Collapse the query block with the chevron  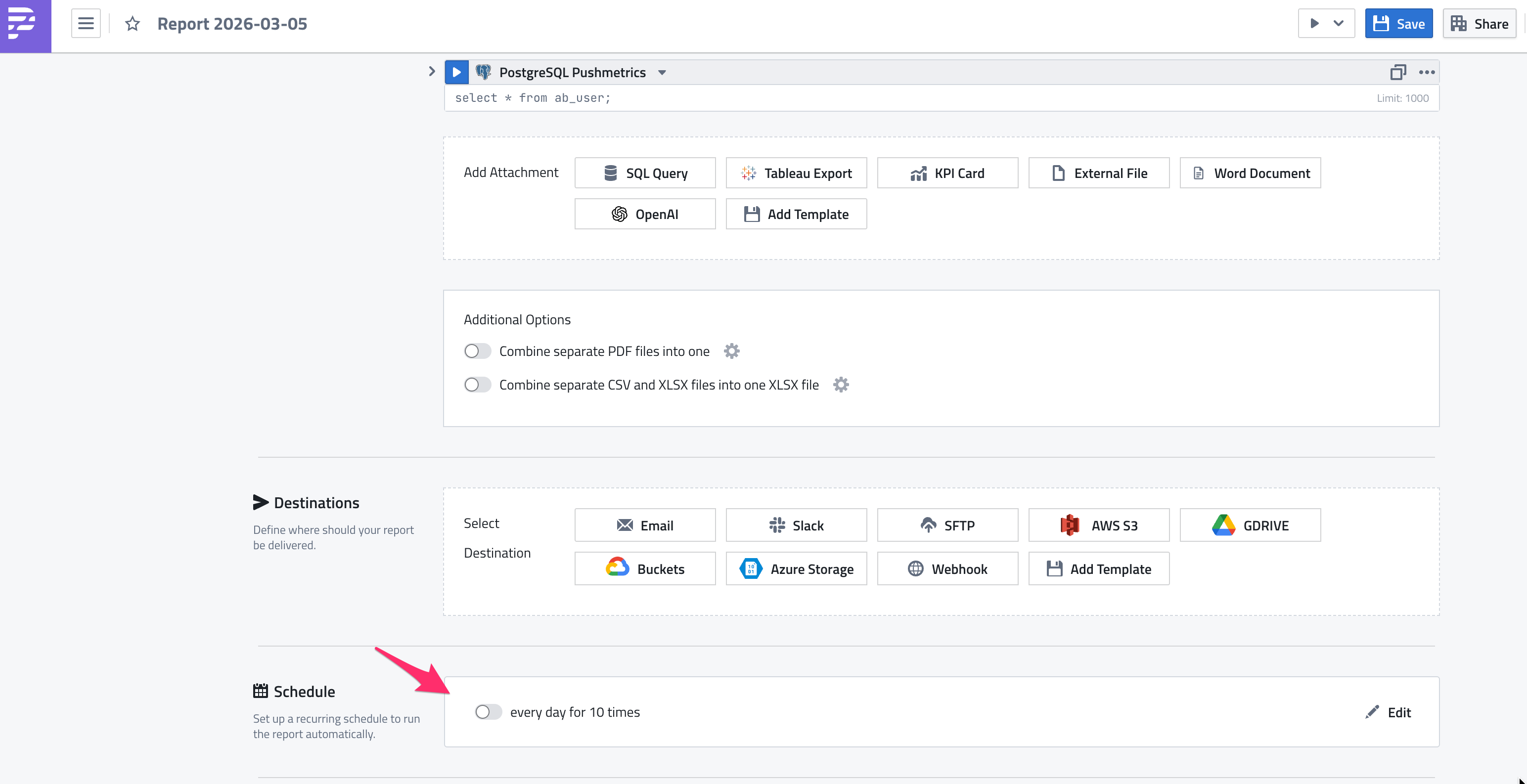point(432,71)
